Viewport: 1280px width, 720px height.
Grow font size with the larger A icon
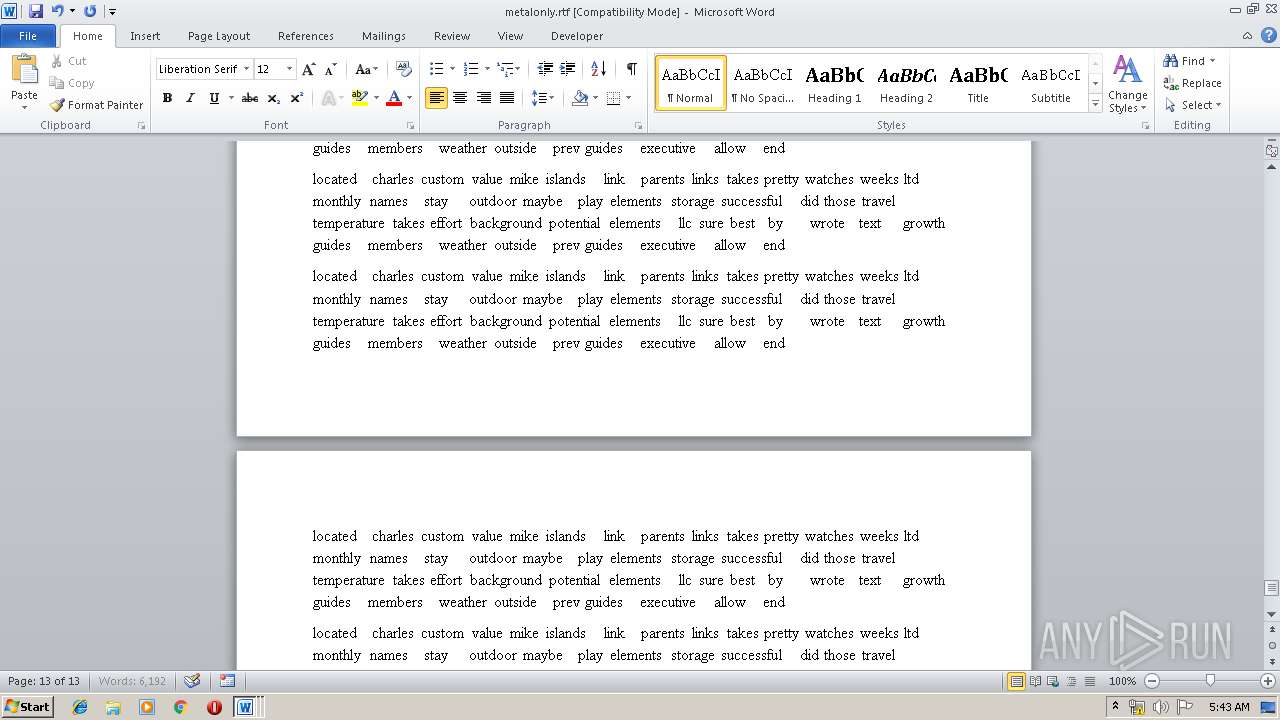[x=308, y=69]
